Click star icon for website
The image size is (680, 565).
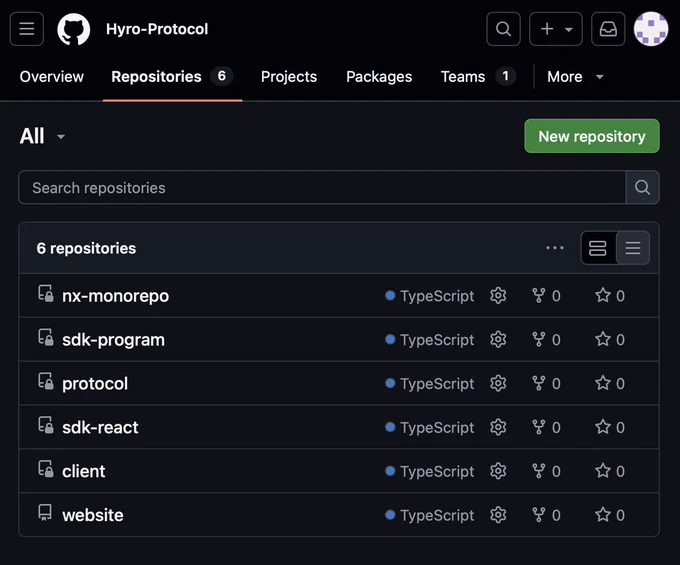tap(603, 514)
